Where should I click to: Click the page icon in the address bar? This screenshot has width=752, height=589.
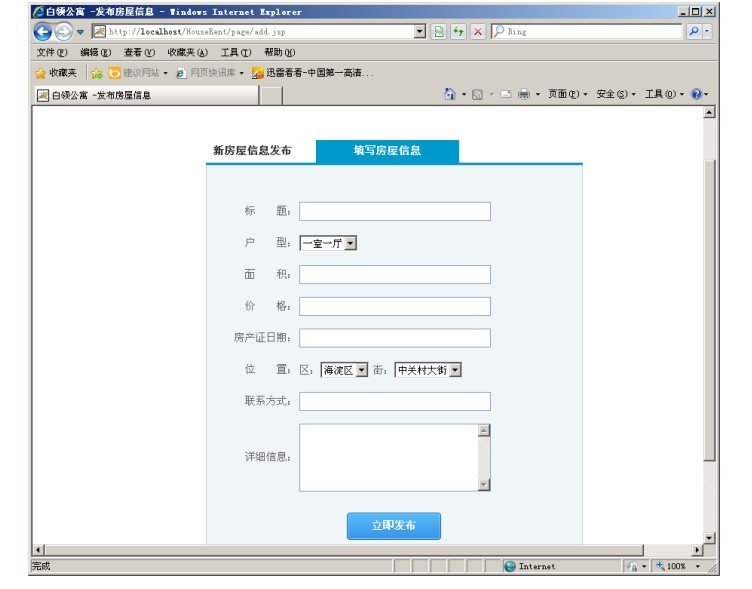(99, 32)
